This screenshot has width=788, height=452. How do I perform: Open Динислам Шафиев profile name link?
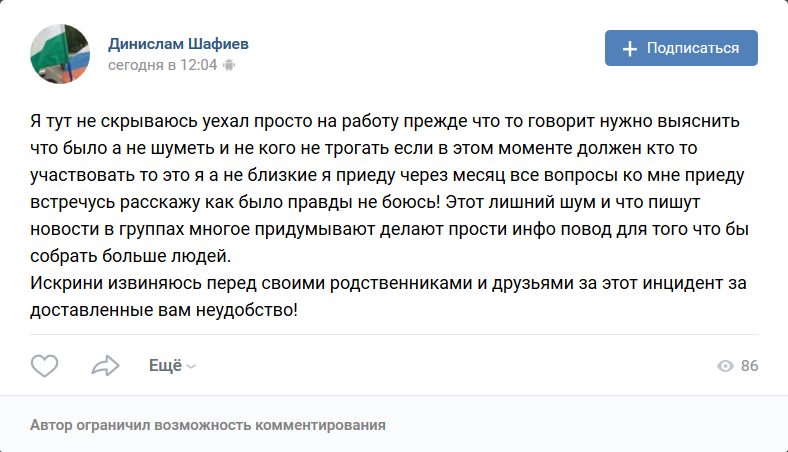pos(178,44)
